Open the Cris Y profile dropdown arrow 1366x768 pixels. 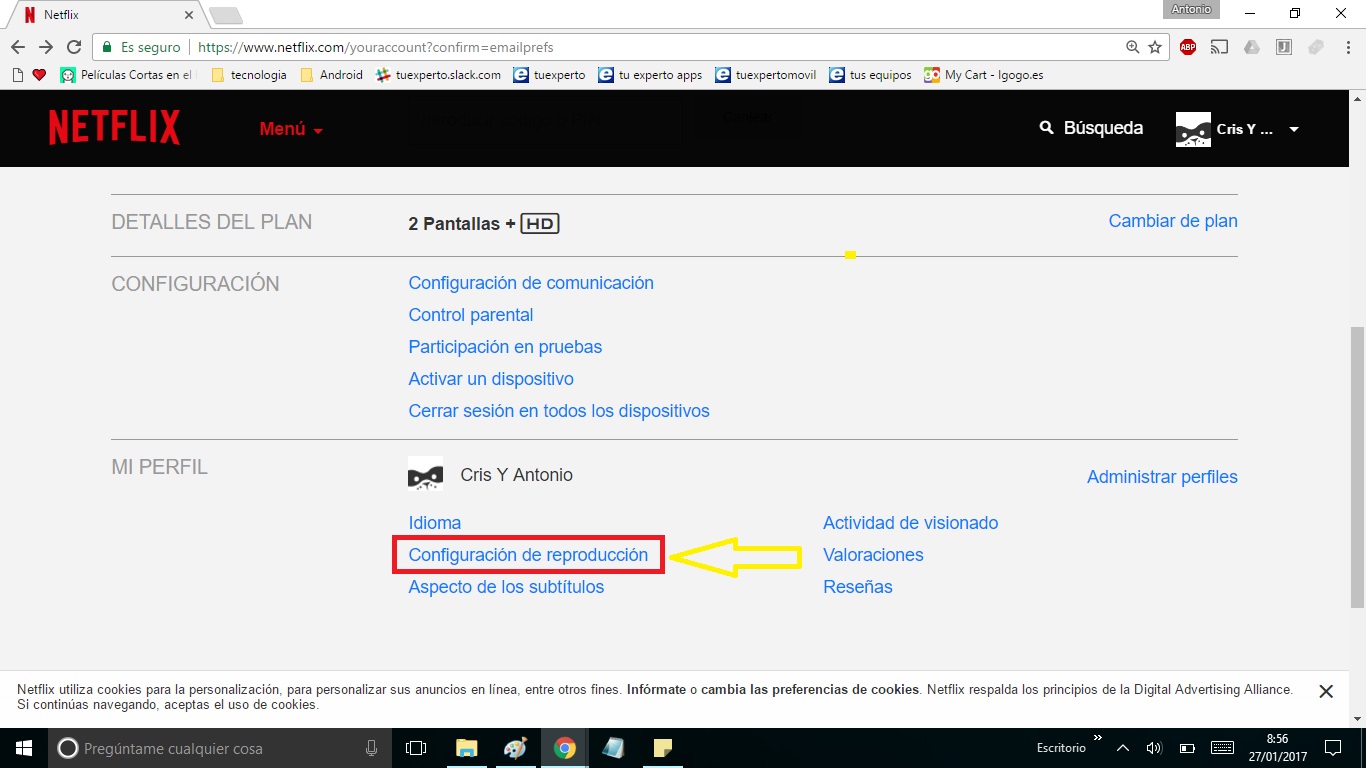click(x=1294, y=130)
